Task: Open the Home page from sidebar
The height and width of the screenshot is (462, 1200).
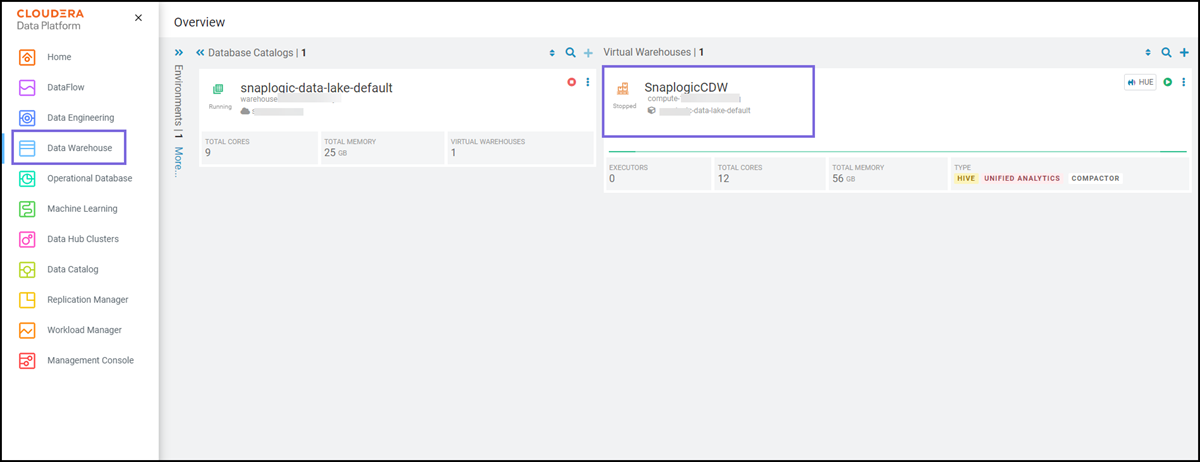Action: point(58,57)
